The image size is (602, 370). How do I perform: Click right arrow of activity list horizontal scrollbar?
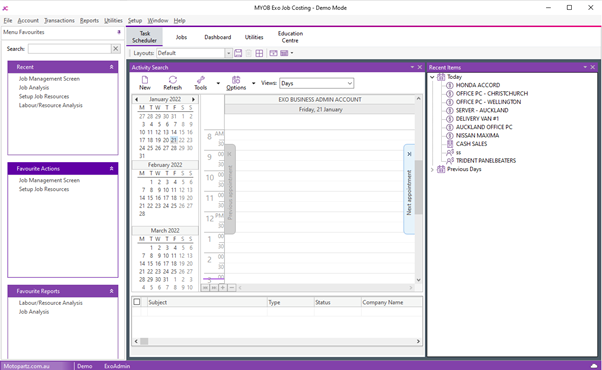pyautogui.click(x=418, y=341)
